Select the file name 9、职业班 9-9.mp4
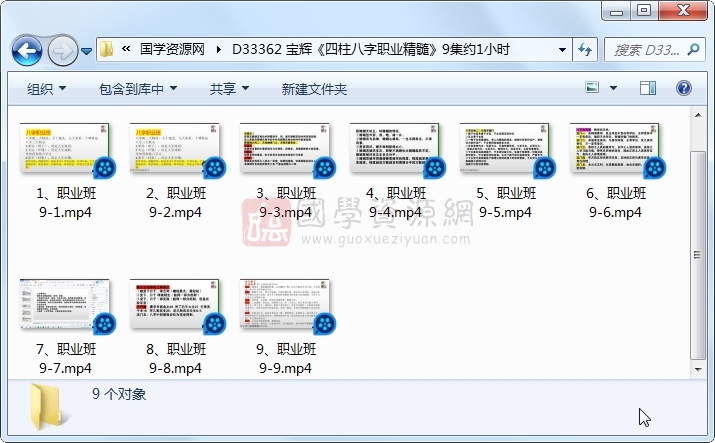Viewport: 715px width, 443px height. coord(285,359)
